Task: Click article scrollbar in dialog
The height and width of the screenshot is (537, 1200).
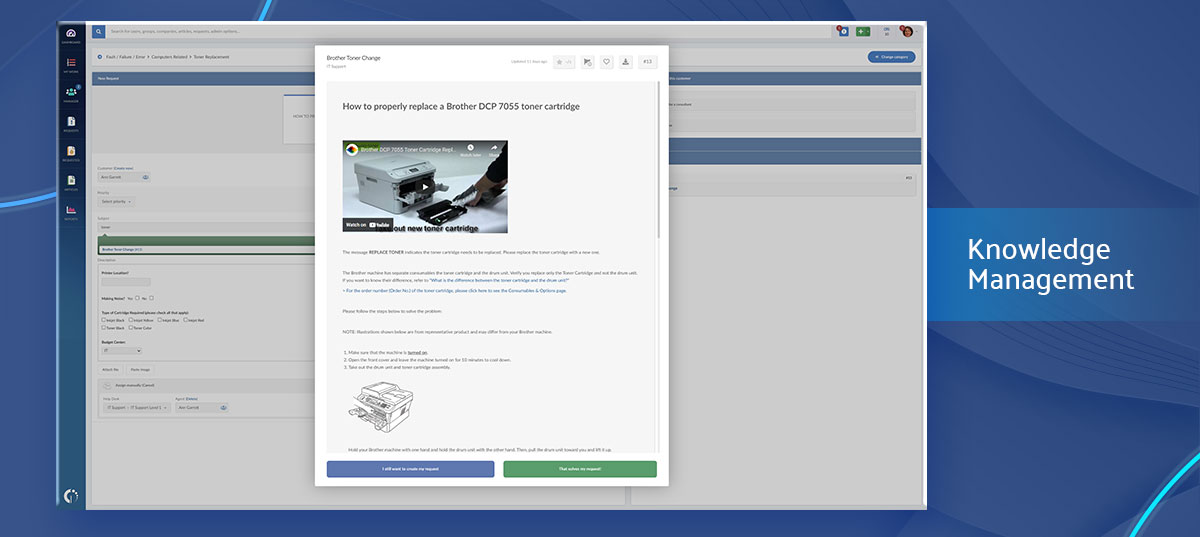Action: 659,160
